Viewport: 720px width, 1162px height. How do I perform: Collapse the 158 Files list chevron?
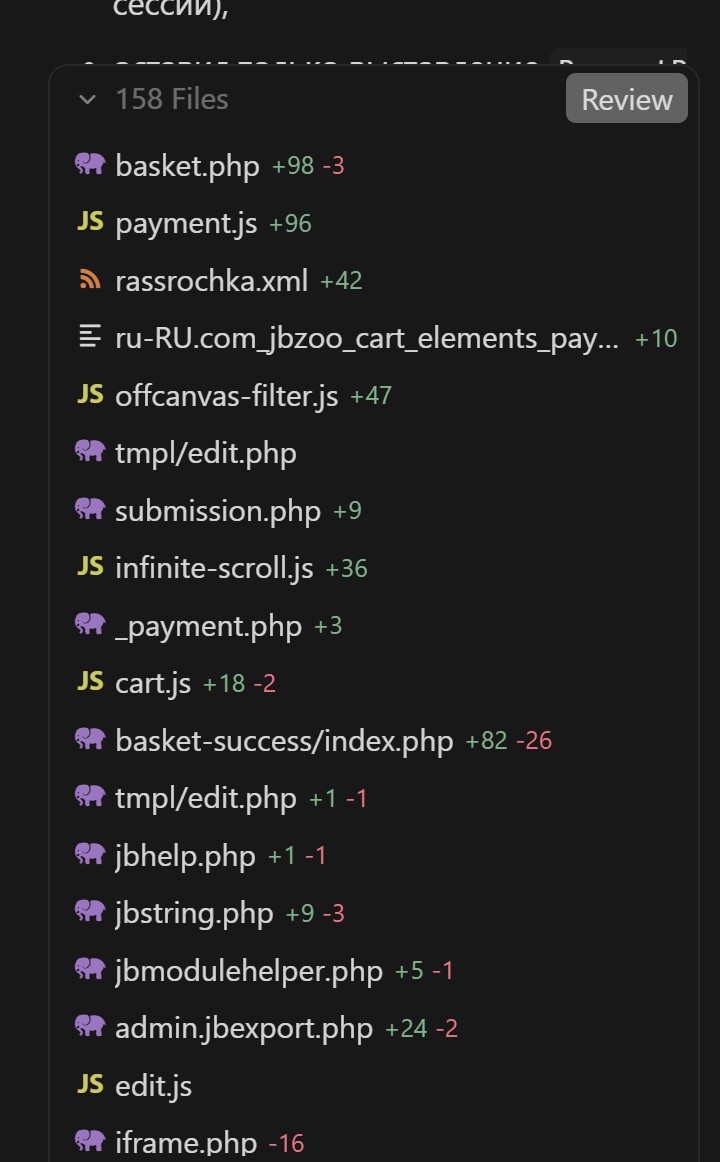tap(88, 99)
